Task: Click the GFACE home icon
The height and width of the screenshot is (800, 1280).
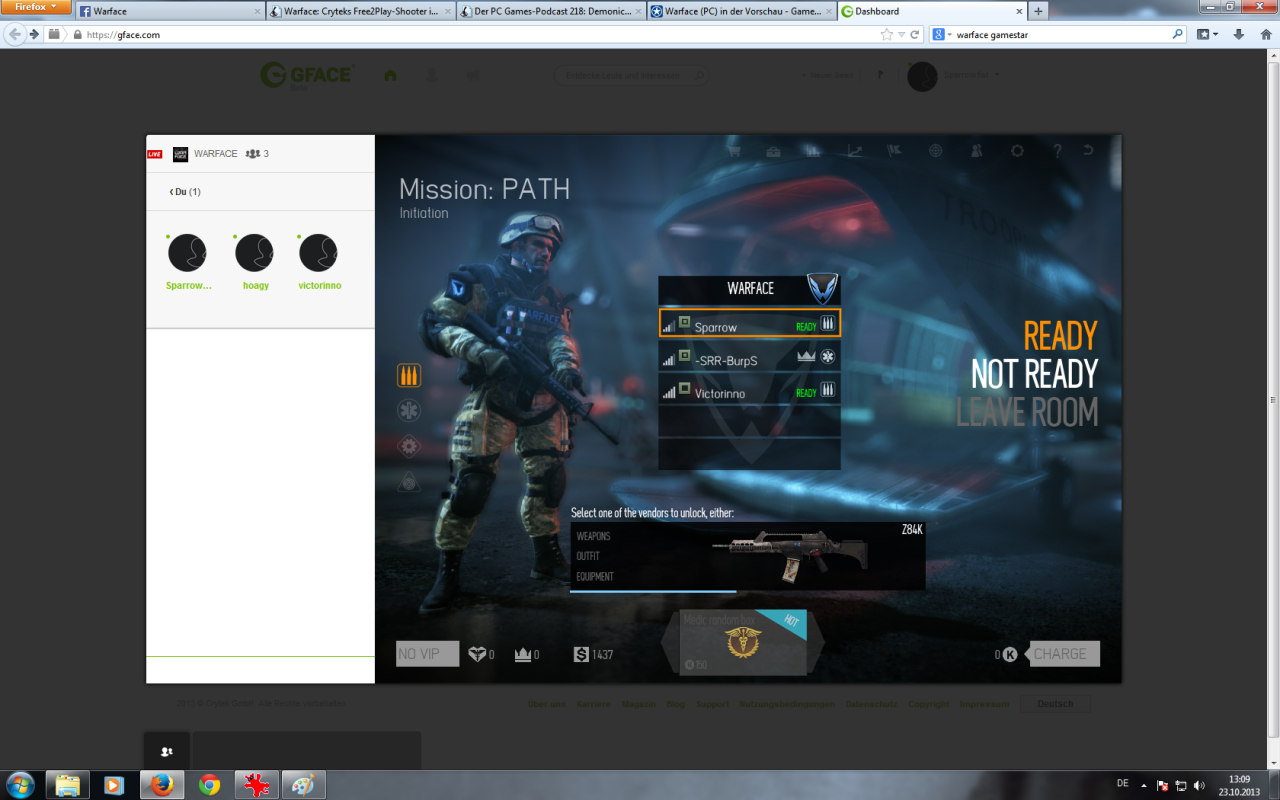Action: tap(390, 75)
